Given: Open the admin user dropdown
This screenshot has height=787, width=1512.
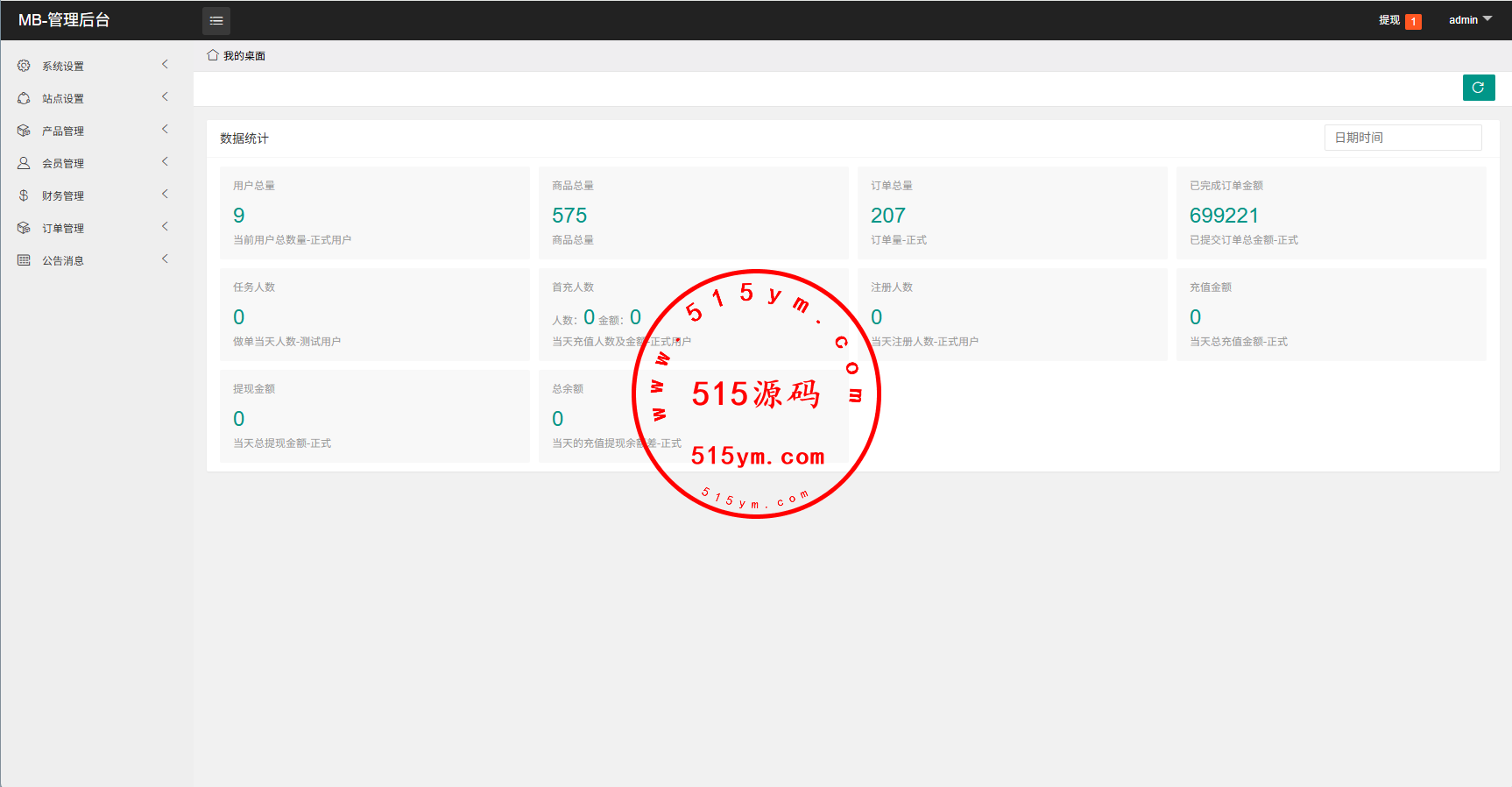Looking at the screenshot, I should coord(1470,20).
